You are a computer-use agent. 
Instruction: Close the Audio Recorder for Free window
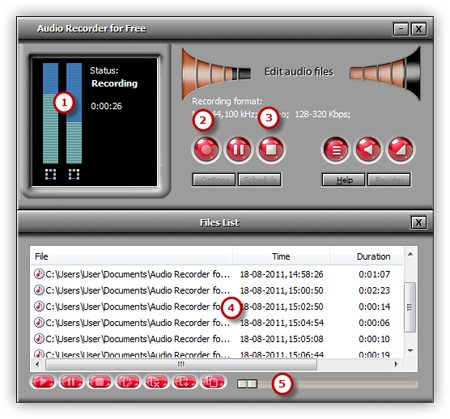pos(419,29)
